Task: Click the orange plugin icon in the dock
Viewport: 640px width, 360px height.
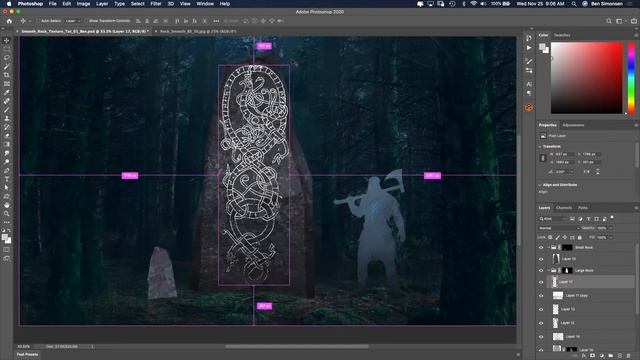Action: (x=529, y=108)
